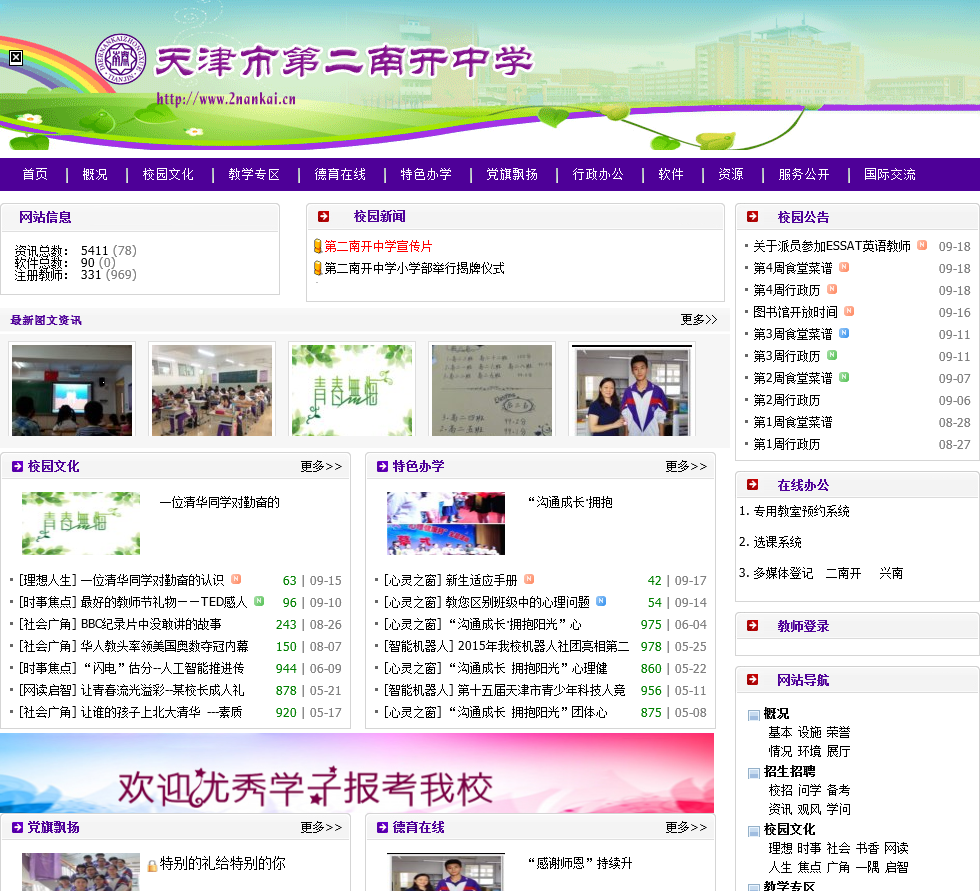Image resolution: width=980 pixels, height=891 pixels.
Task: Click the 沟通成长 event photo in 特色办学
Action: tap(446, 523)
